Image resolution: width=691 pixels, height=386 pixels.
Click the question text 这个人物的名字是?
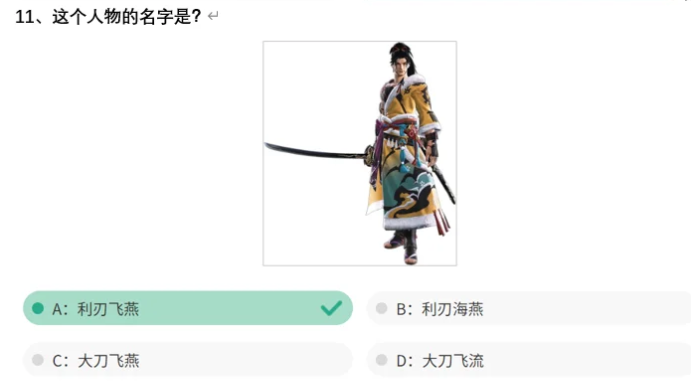(x=127, y=17)
